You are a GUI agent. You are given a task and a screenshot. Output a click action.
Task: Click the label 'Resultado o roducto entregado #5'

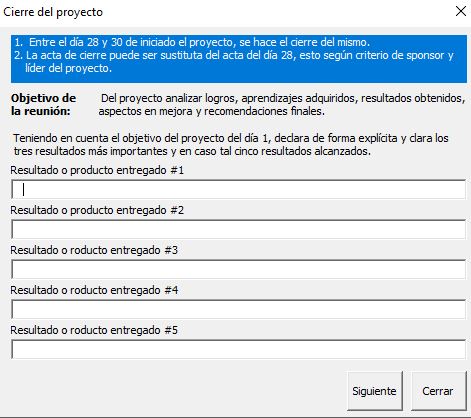click(94, 330)
